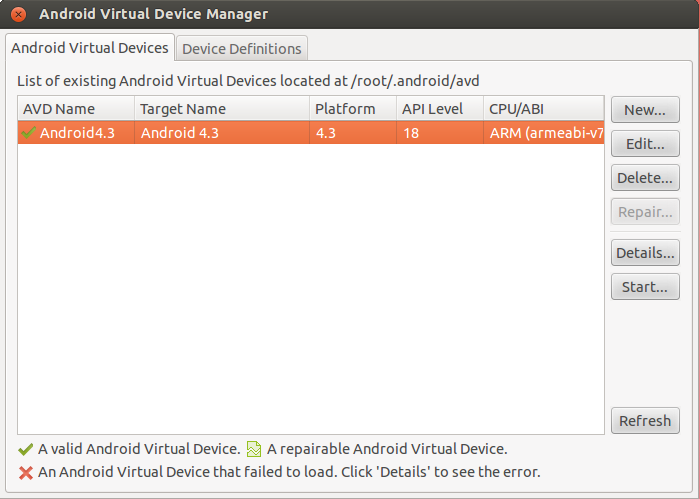The height and width of the screenshot is (499, 700).
Task: Select the Android Virtual Devices tab
Action: pyautogui.click(x=90, y=48)
